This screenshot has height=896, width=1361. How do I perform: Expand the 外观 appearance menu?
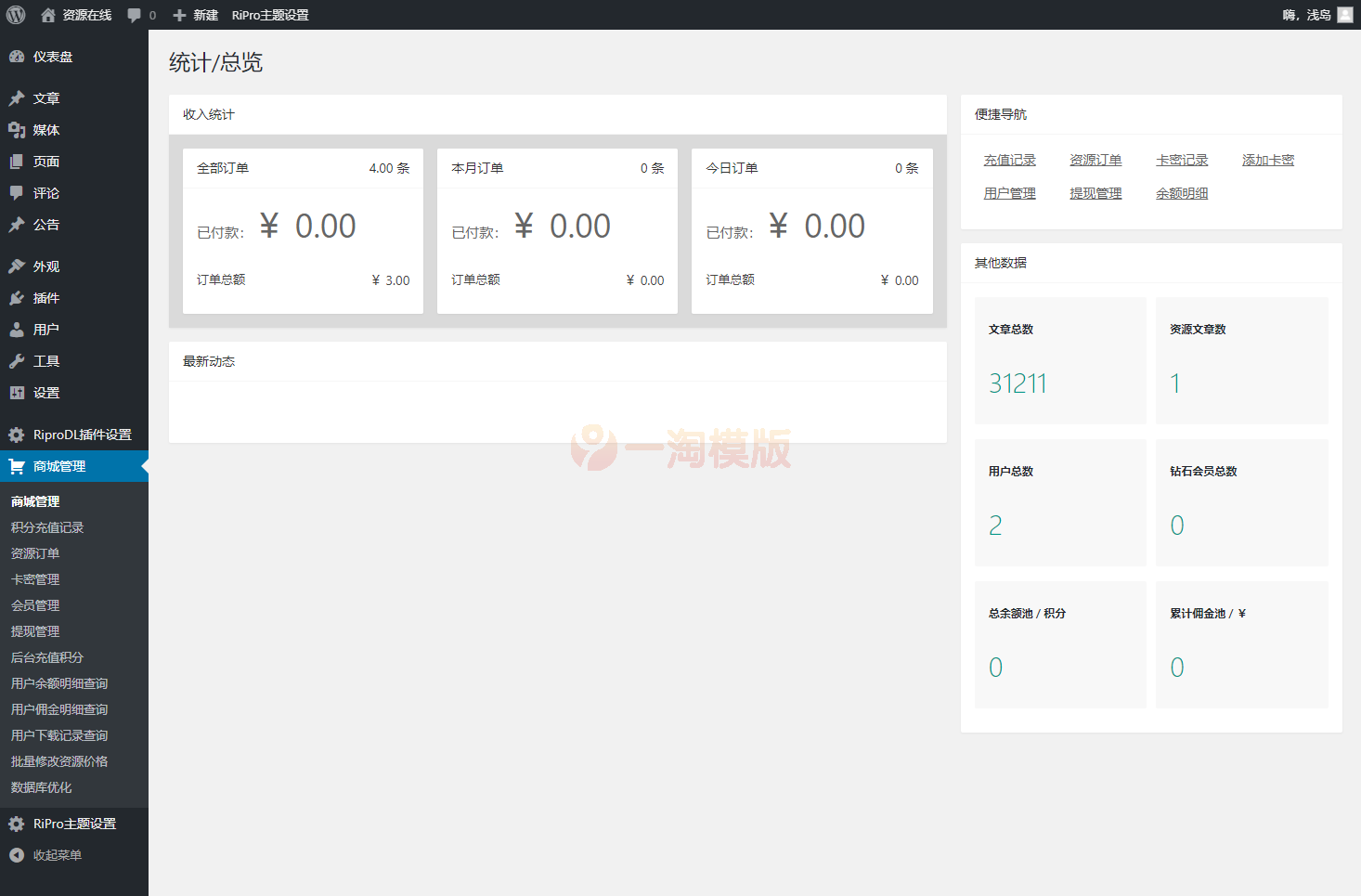coord(45,266)
